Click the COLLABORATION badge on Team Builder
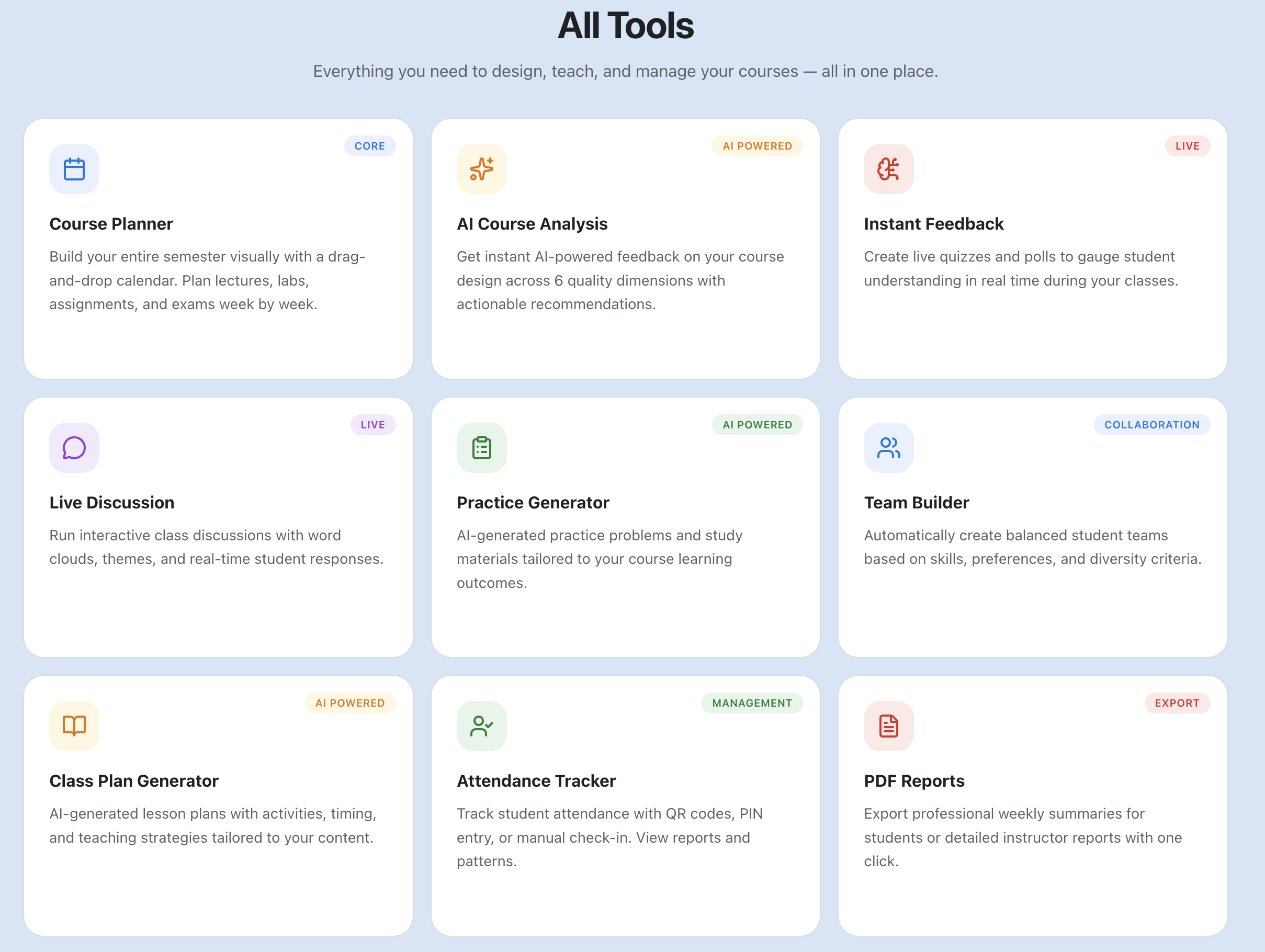 pyautogui.click(x=1153, y=424)
